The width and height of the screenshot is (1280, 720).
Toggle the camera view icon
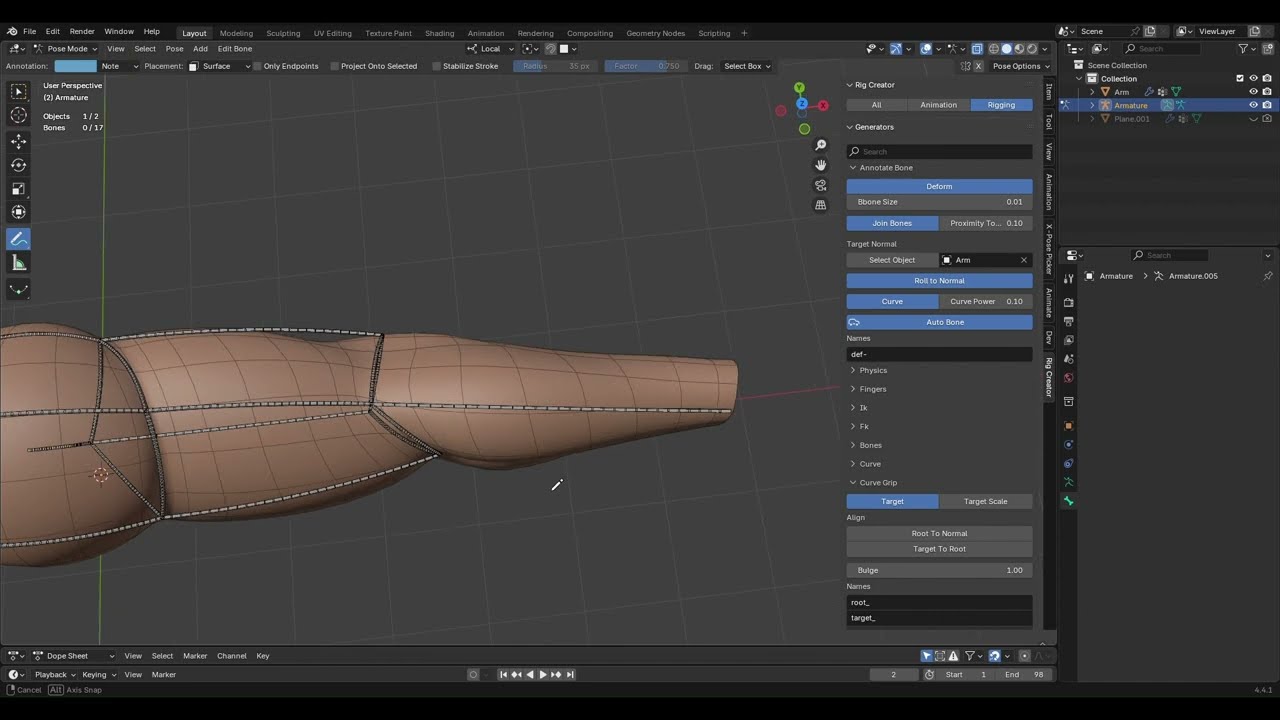click(821, 185)
